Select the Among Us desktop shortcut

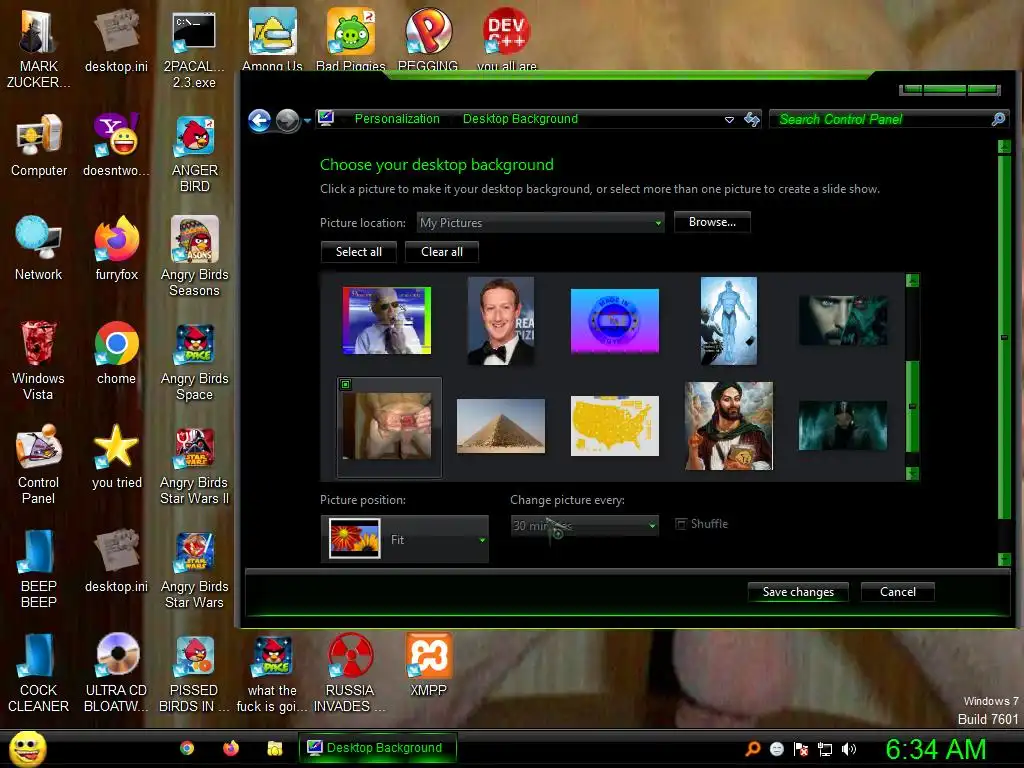(272, 39)
